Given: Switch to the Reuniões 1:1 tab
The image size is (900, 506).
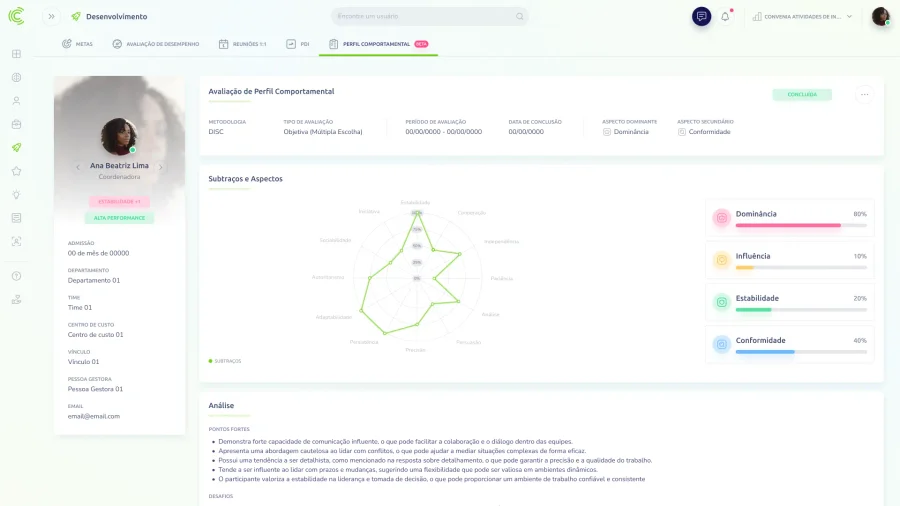Looking at the screenshot, I should coord(242,44).
